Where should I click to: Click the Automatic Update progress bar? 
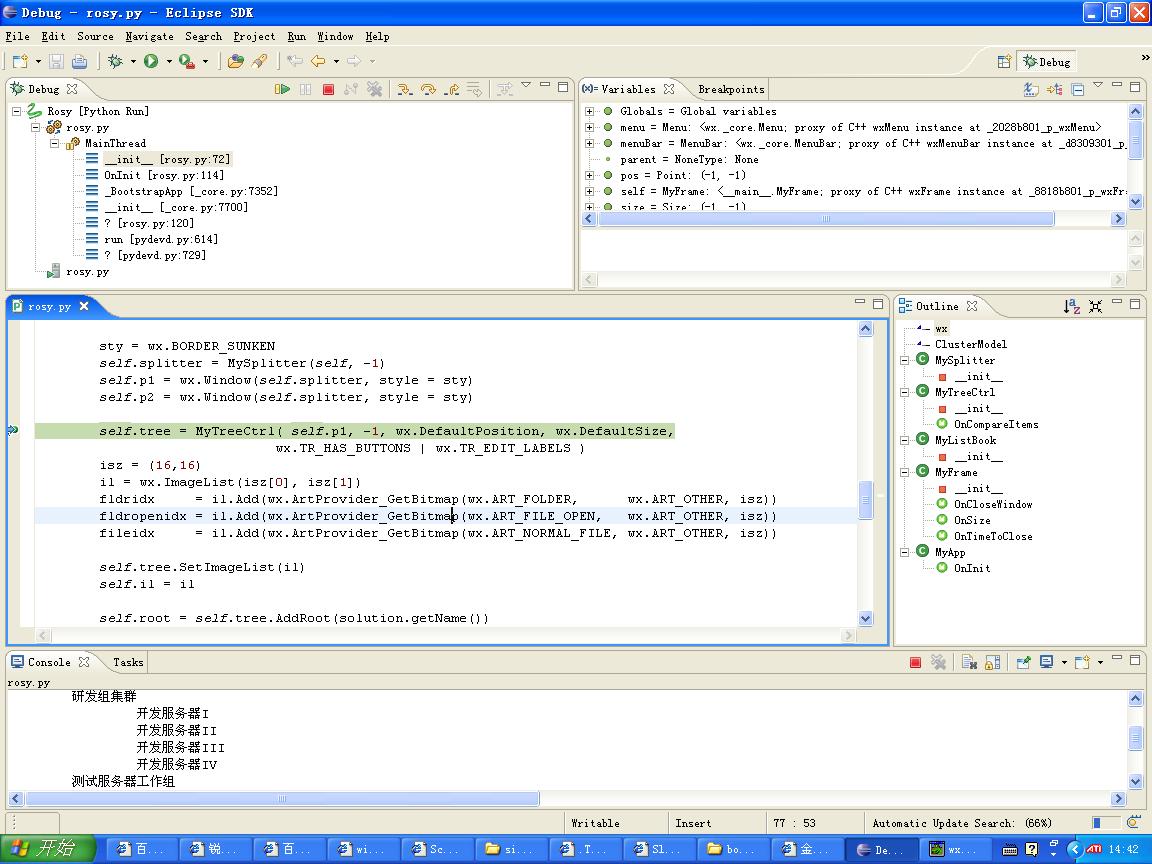click(x=1106, y=823)
